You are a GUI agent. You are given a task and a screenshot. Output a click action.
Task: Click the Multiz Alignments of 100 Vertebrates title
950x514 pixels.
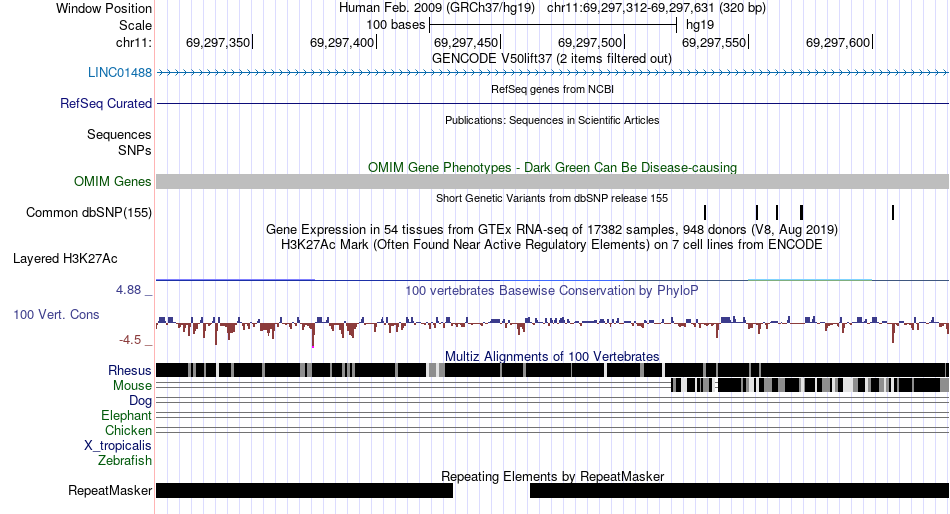click(552, 356)
